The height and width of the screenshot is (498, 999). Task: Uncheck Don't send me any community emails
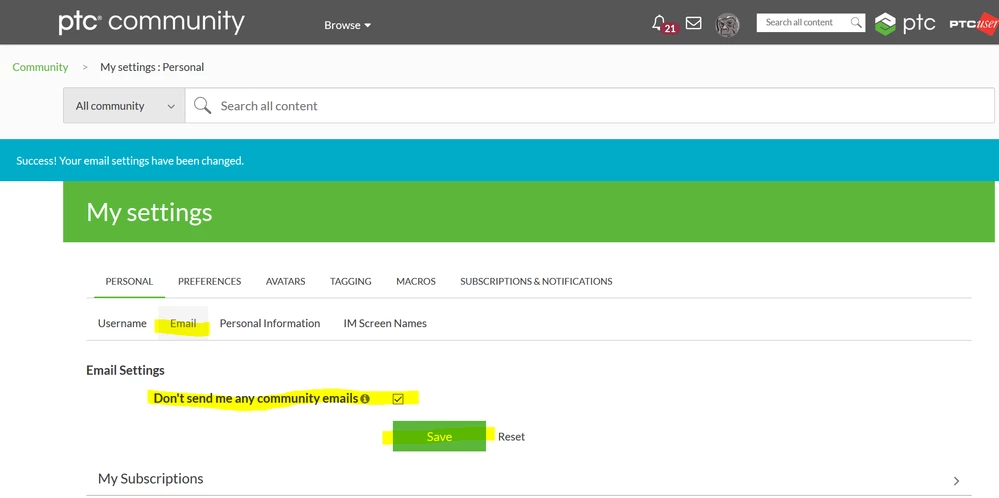[x=398, y=399]
